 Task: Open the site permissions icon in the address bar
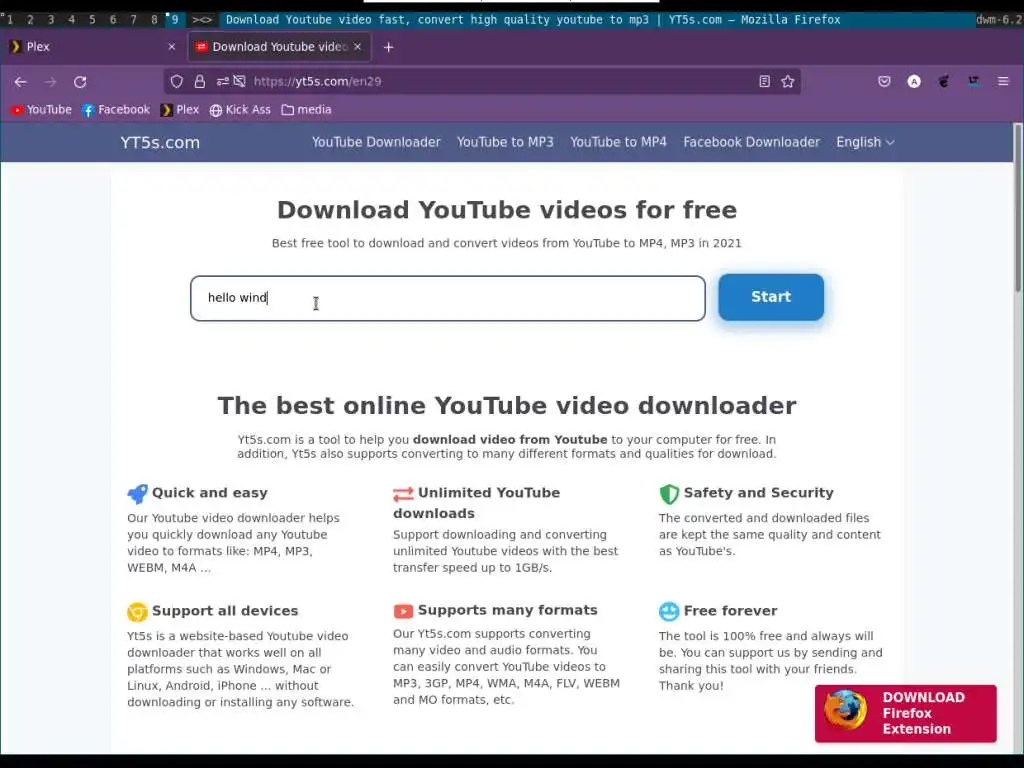point(223,82)
